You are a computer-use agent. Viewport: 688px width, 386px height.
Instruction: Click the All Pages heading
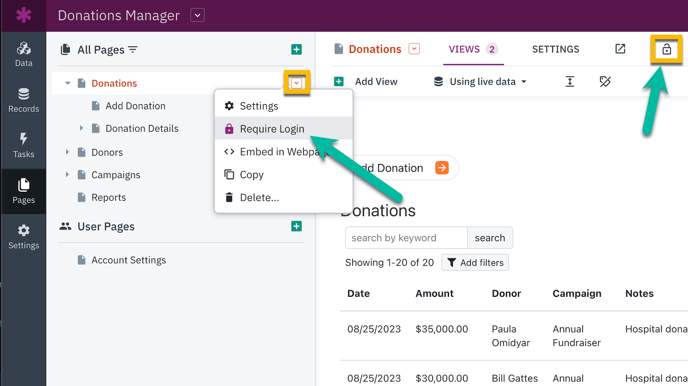point(101,50)
